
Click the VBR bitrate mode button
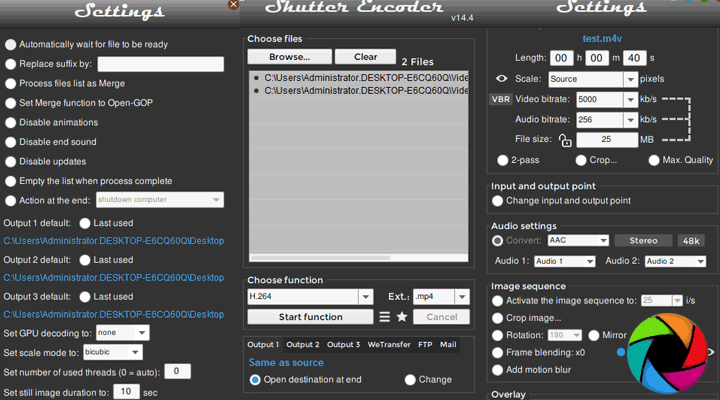click(501, 100)
